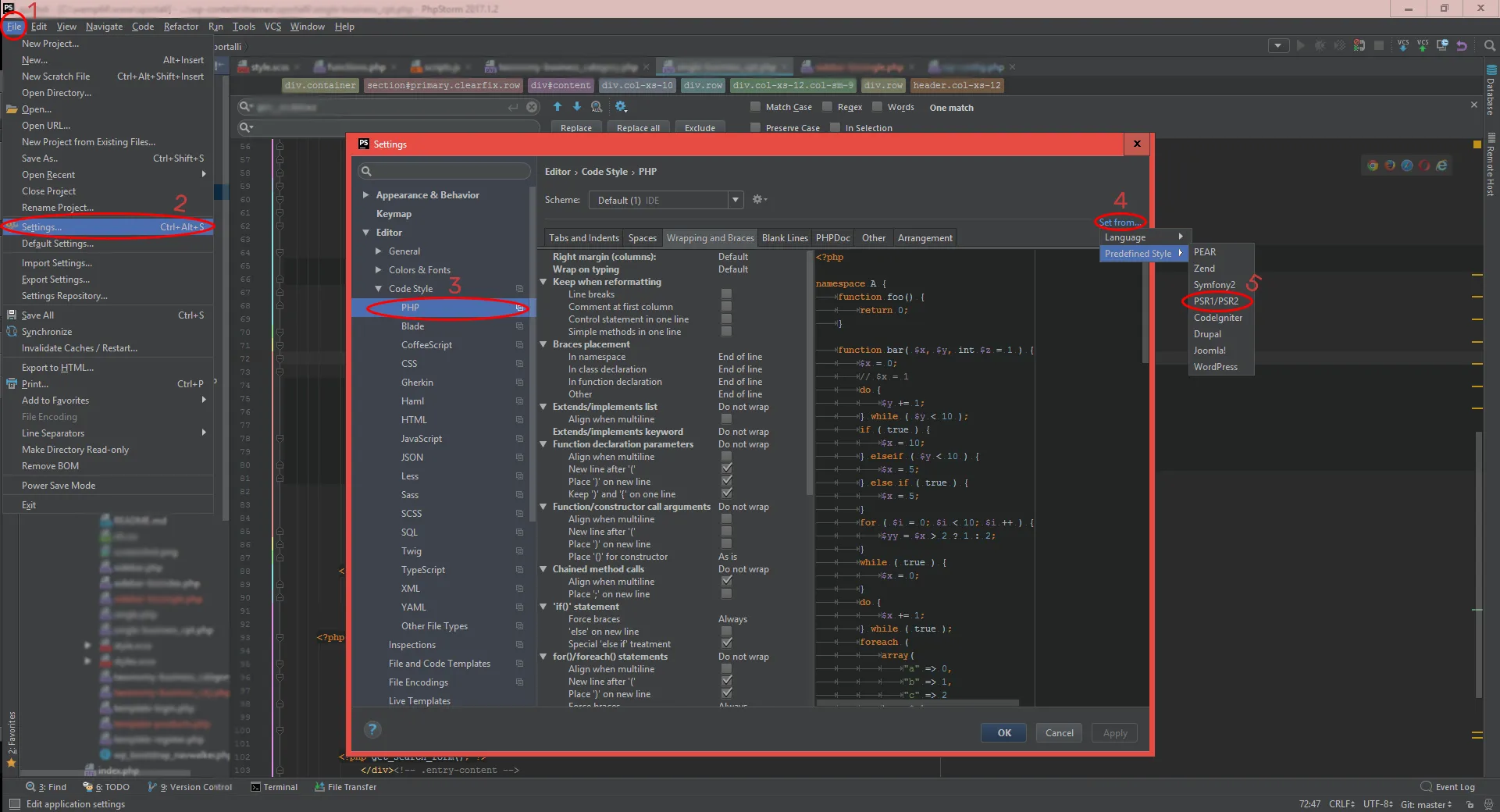
Task: Open preview in Safari browser icon
Action: [x=1407, y=166]
